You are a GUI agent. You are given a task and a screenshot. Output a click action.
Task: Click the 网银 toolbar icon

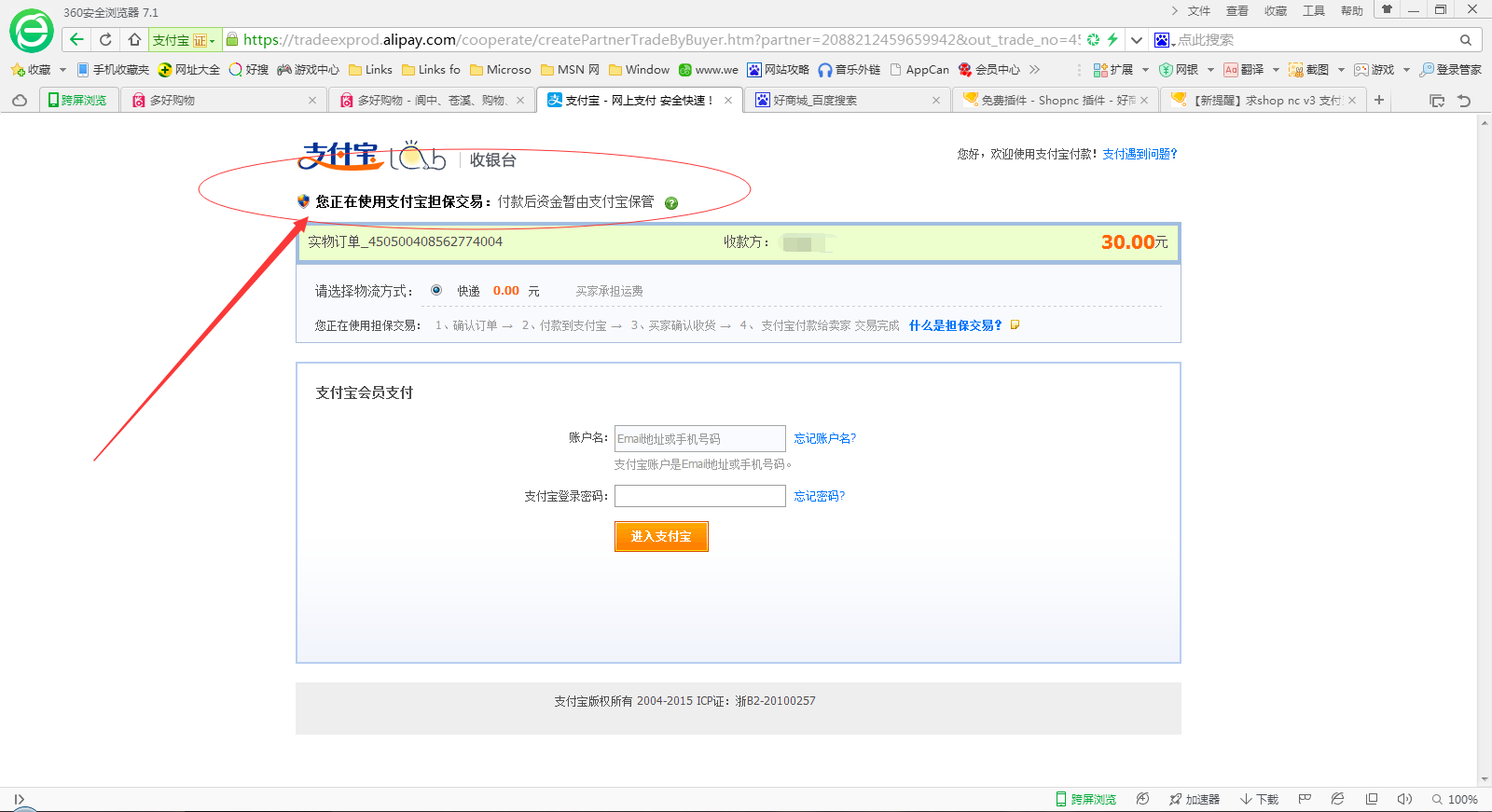[x=1179, y=70]
